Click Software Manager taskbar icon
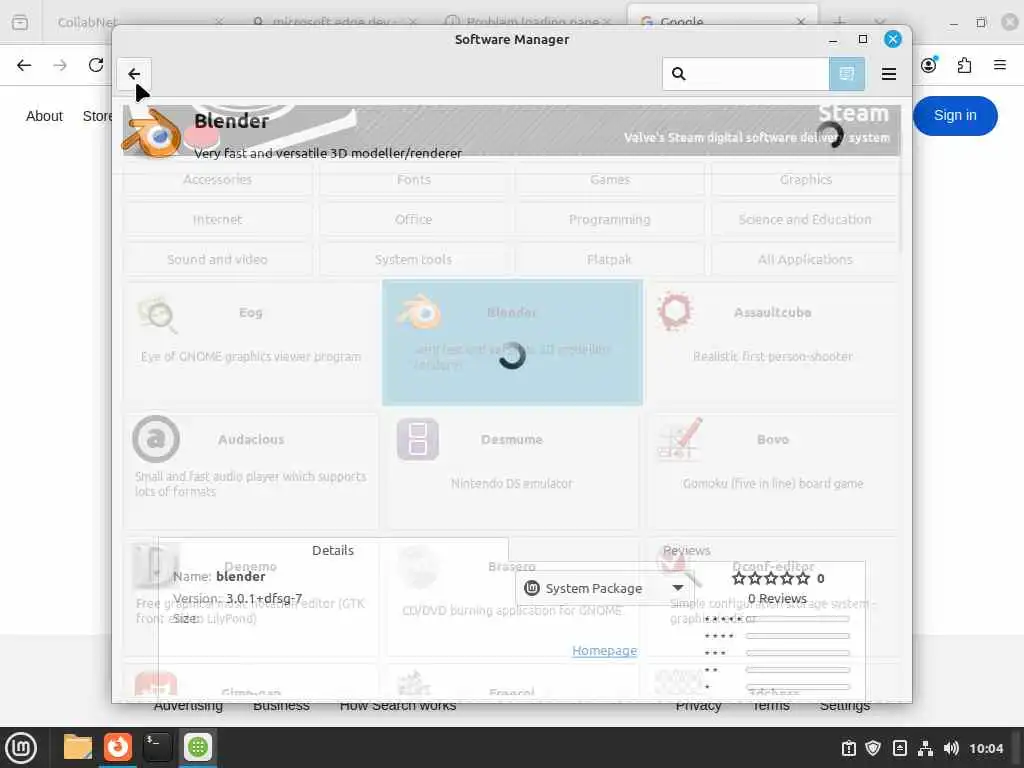The height and width of the screenshot is (768, 1024). (x=198, y=747)
